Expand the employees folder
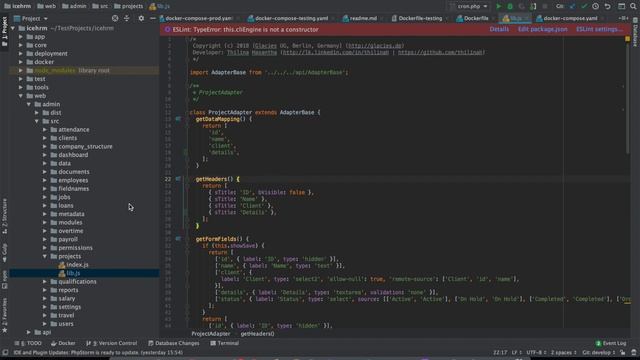 (45, 180)
